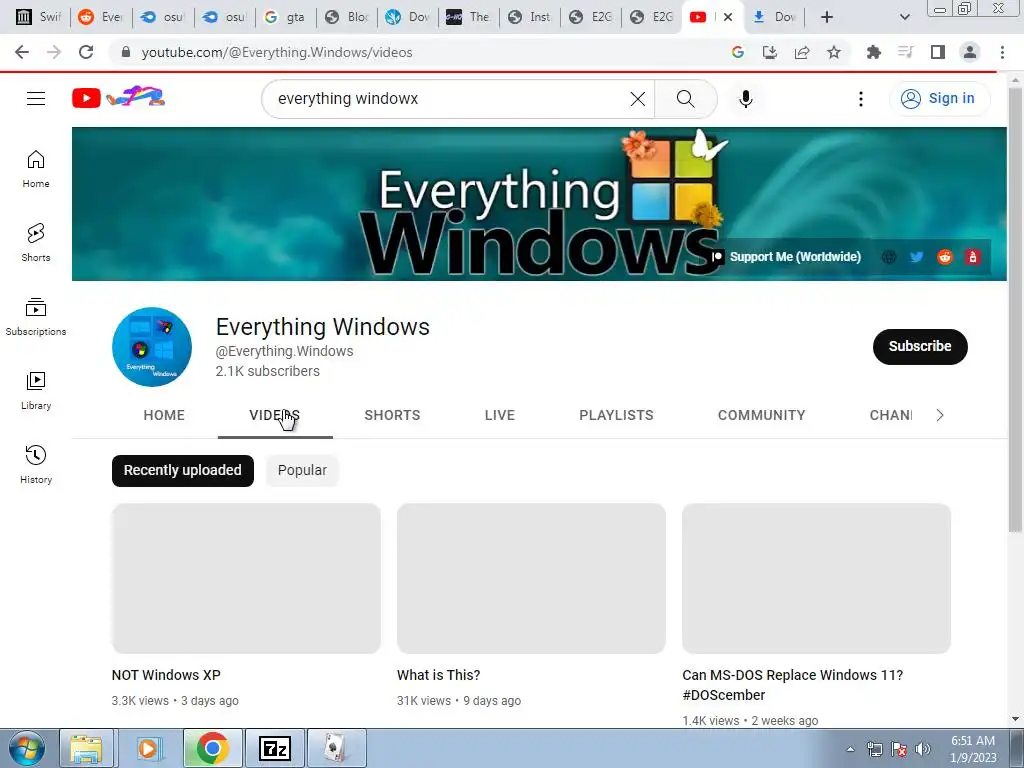The width and height of the screenshot is (1024, 768).
Task: Open the website globe link in banner
Action: 888,257
